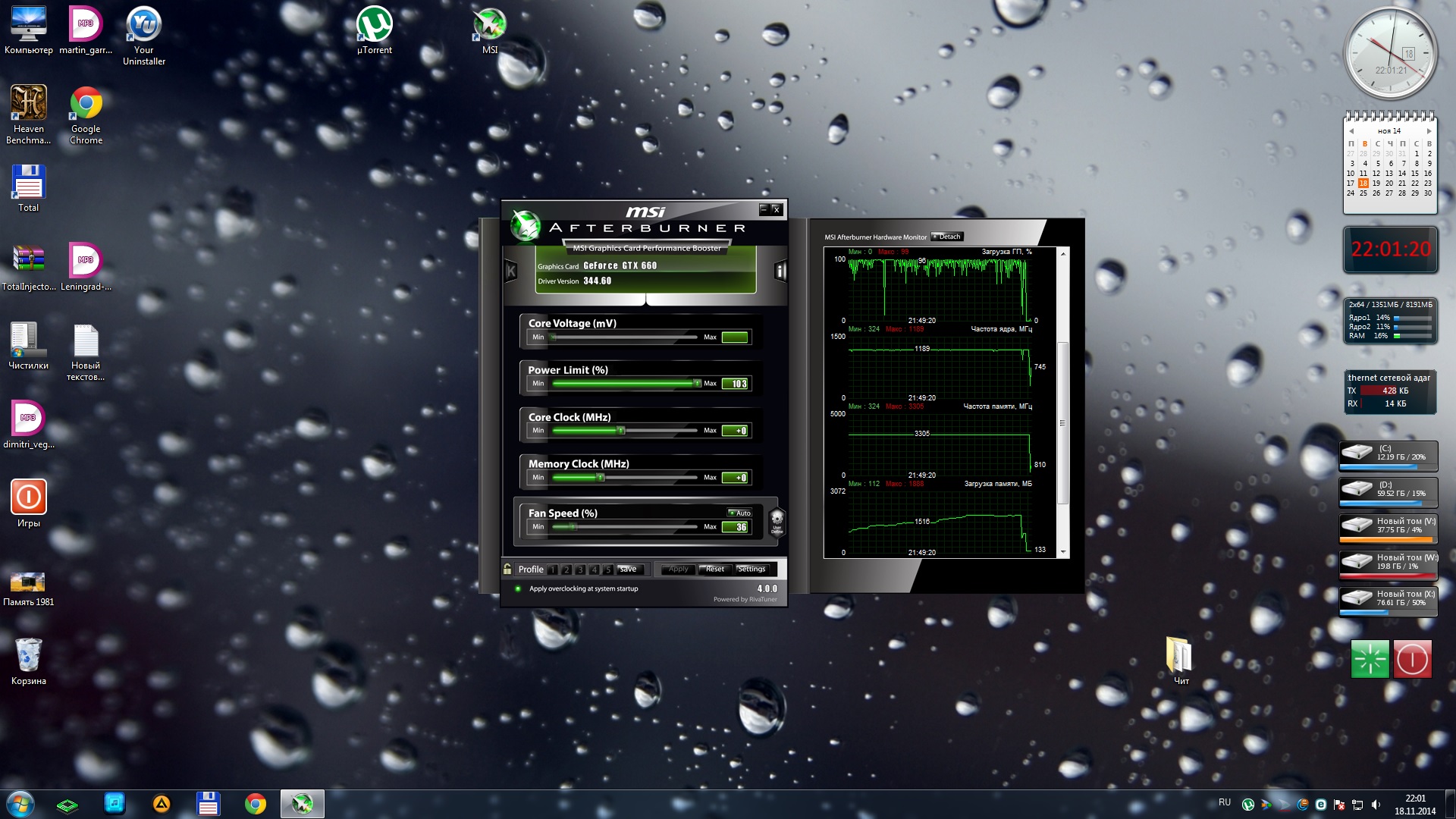Click the Reset button
Screen dimensions: 1456x819
tap(714, 570)
